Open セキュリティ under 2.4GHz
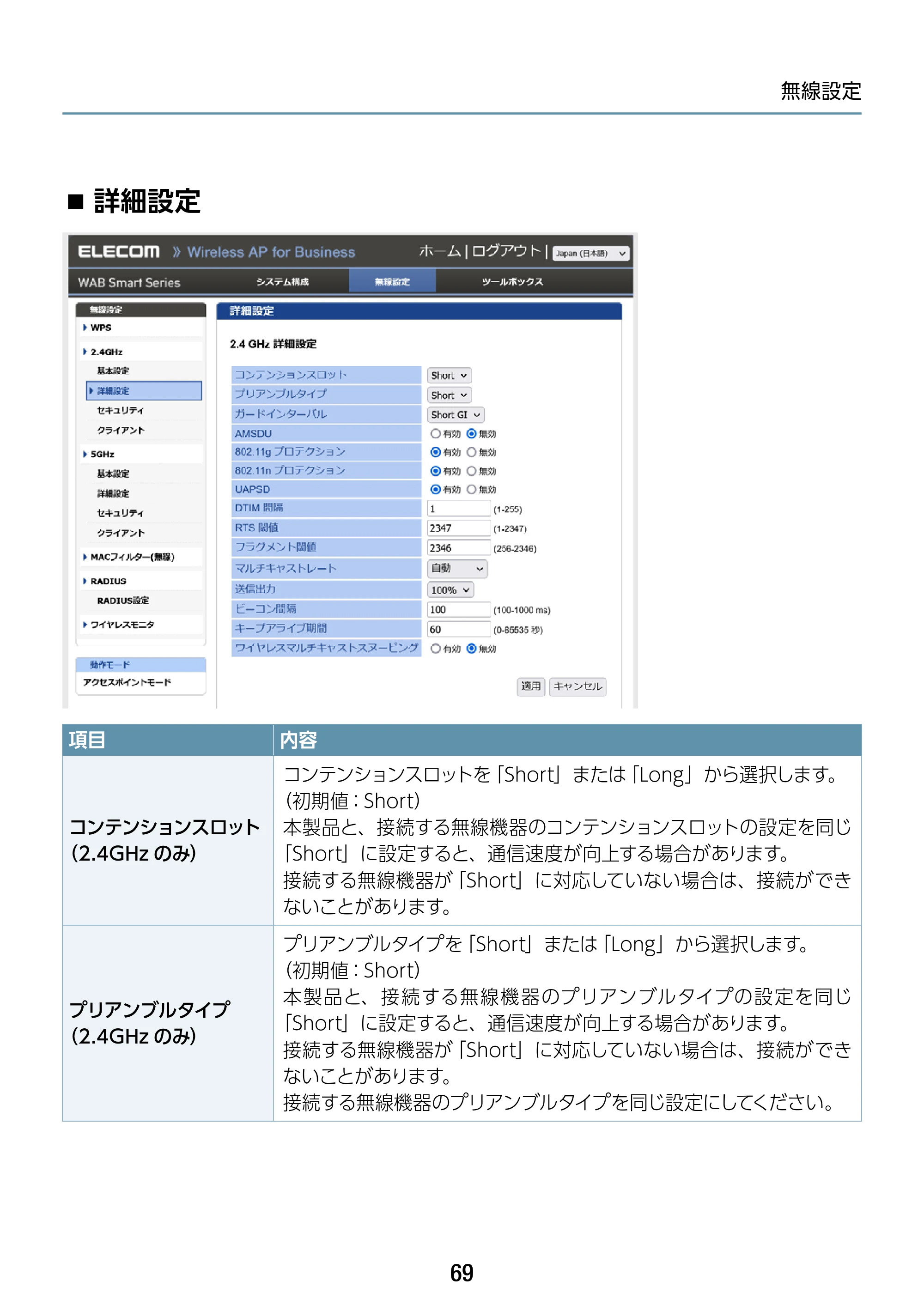This screenshot has width=924, height=1311. point(121,411)
